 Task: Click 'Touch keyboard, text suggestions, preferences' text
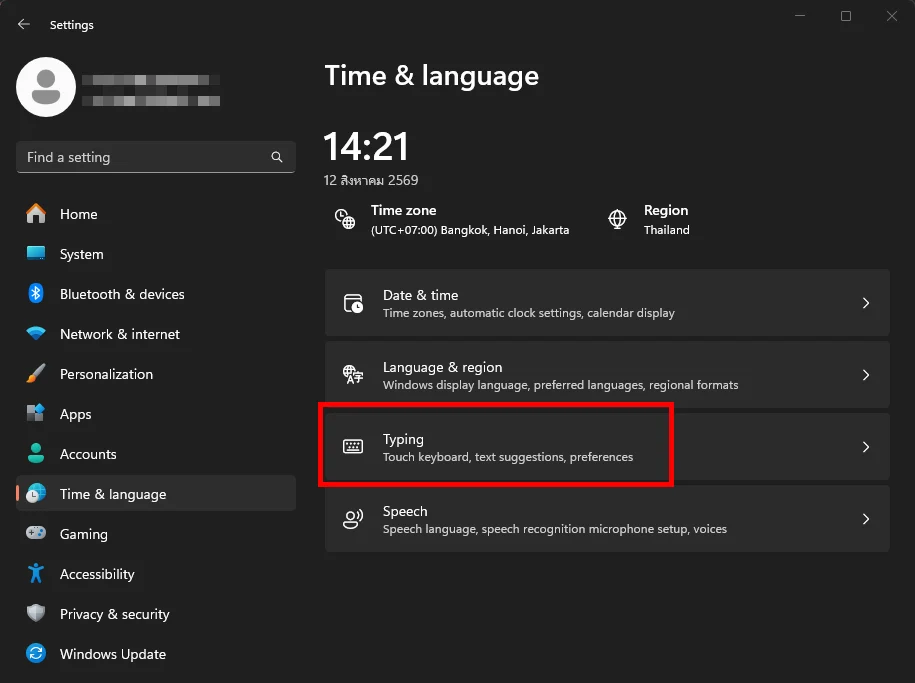[508, 457]
